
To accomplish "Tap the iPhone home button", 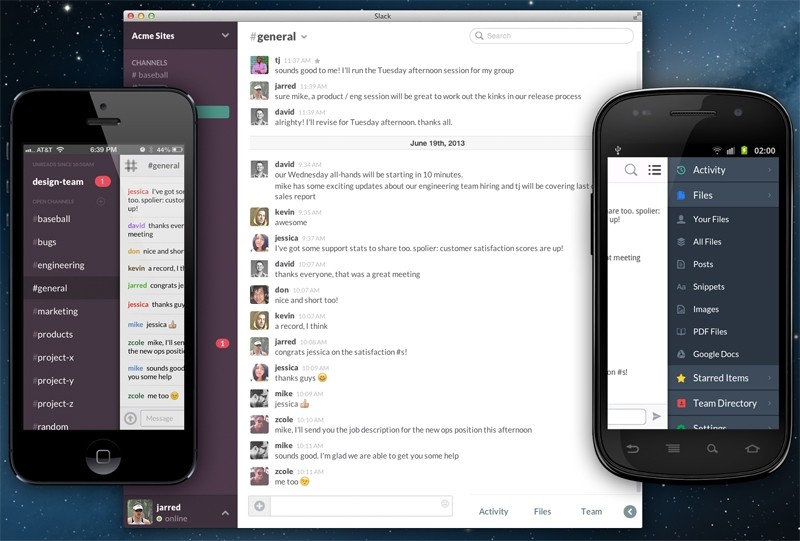I will (x=103, y=456).
